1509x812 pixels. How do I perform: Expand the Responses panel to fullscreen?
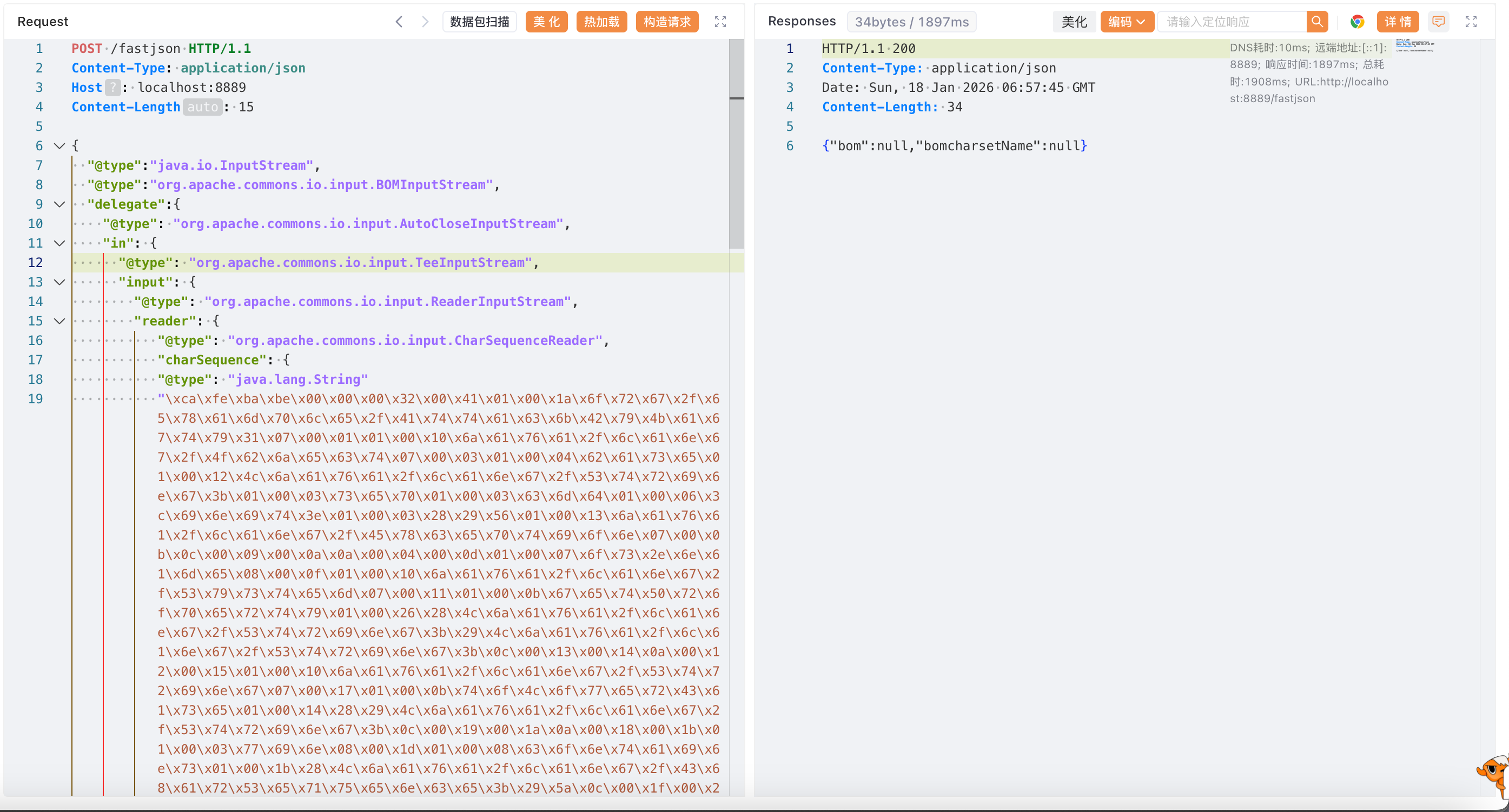tap(1471, 22)
